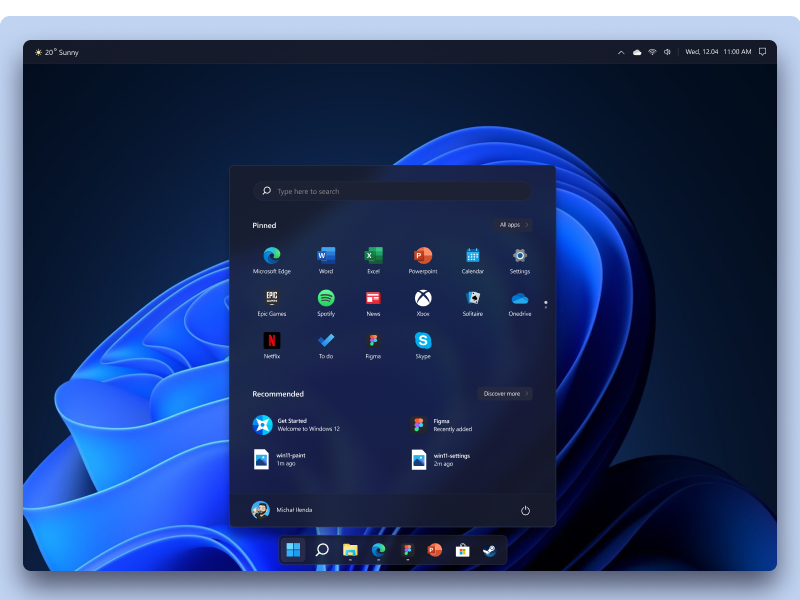Click the Type here to search field
The image size is (800, 600).
click(393, 191)
